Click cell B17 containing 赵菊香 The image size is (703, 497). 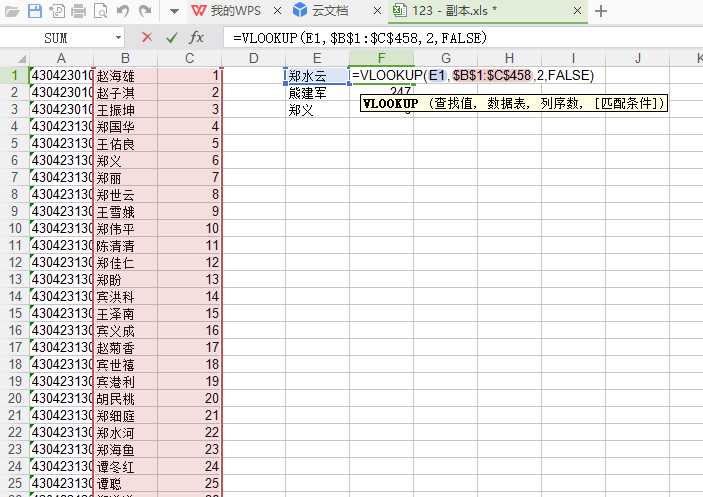[126, 348]
